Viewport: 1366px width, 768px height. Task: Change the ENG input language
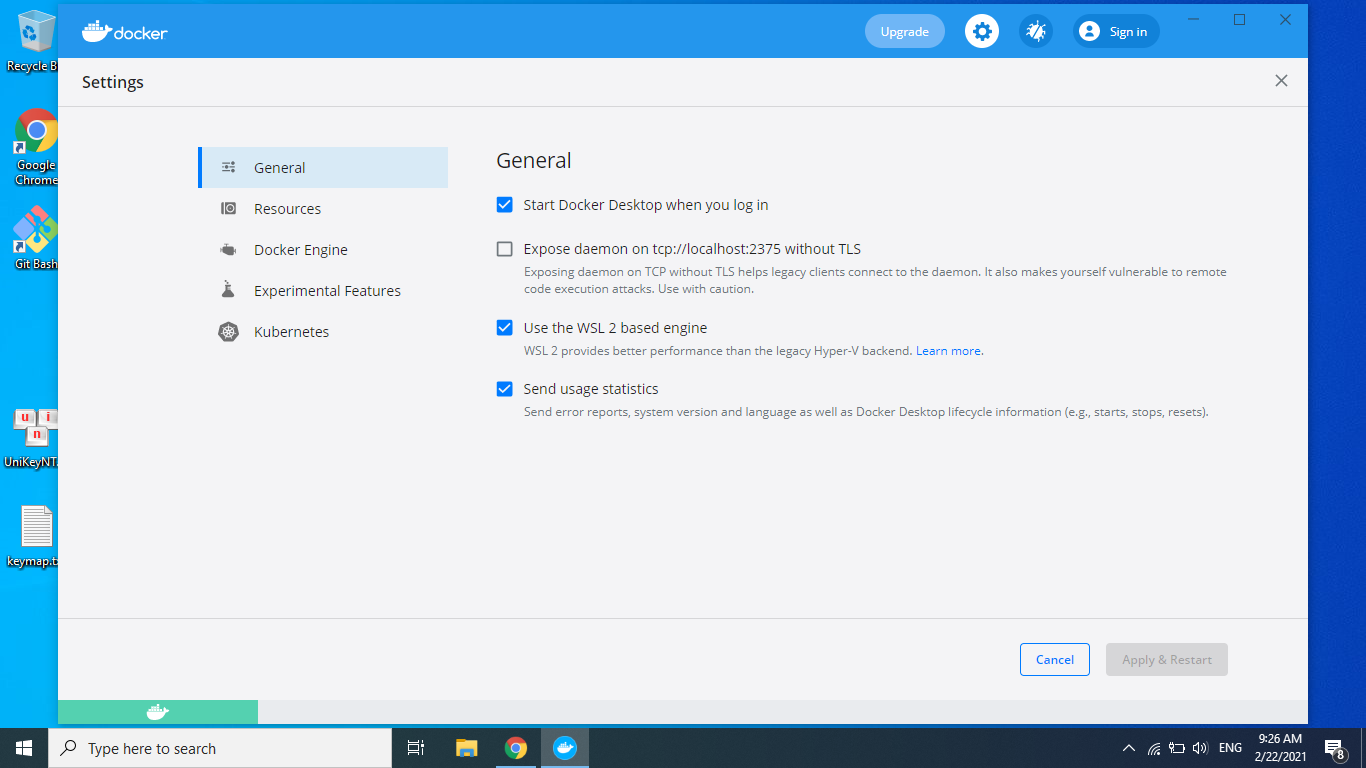1230,748
